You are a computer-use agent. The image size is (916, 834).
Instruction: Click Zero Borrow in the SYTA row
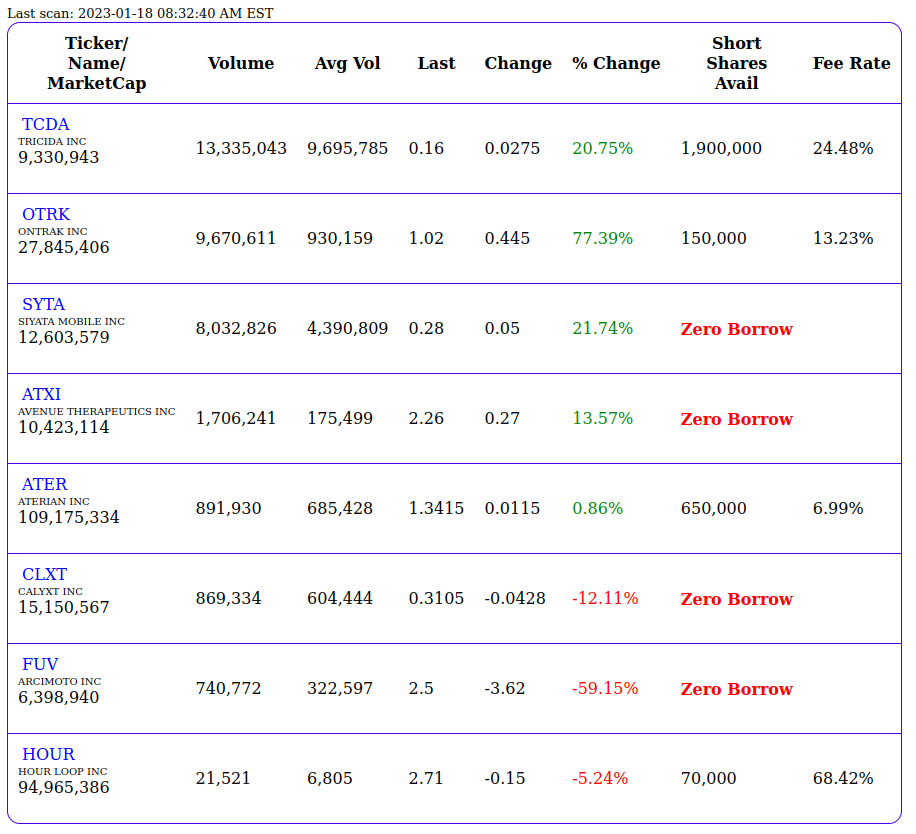point(737,329)
